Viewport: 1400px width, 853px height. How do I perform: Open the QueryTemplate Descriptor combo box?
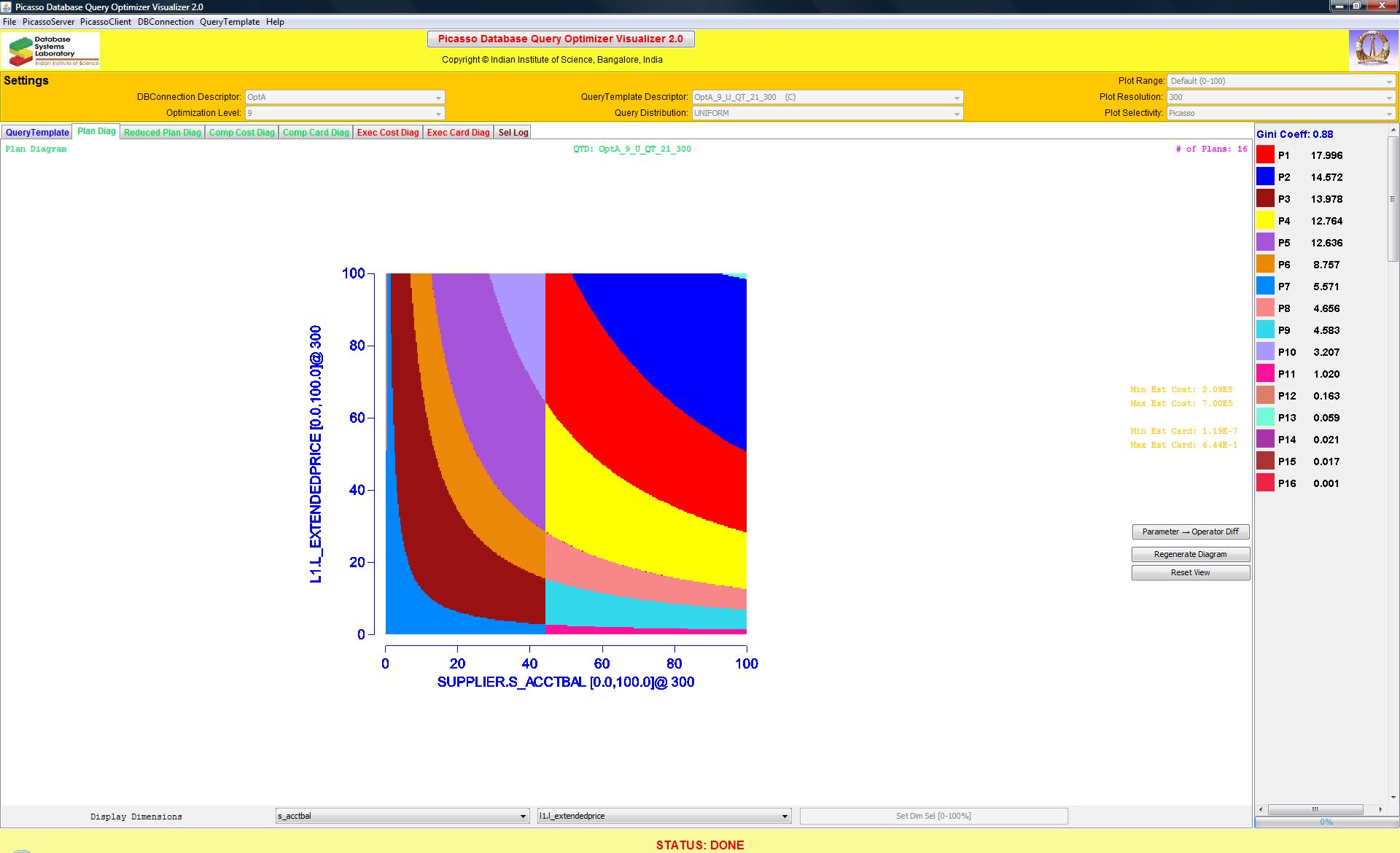827,97
